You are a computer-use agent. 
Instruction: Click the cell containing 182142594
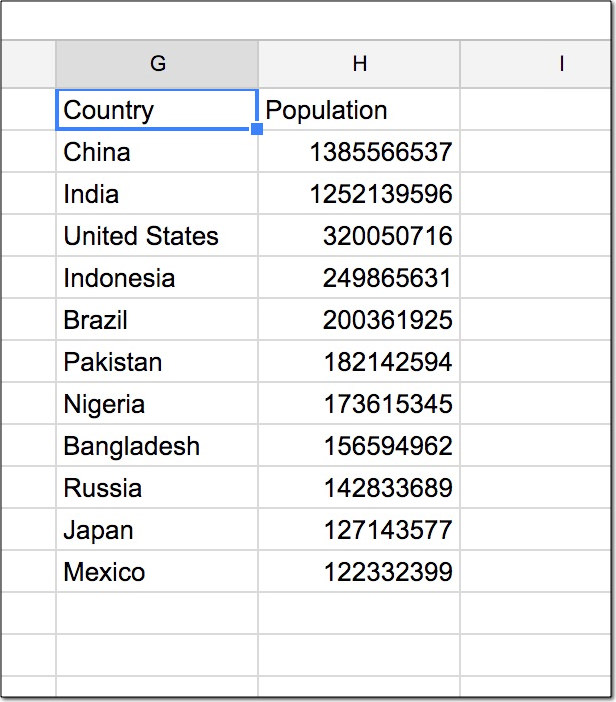click(359, 362)
